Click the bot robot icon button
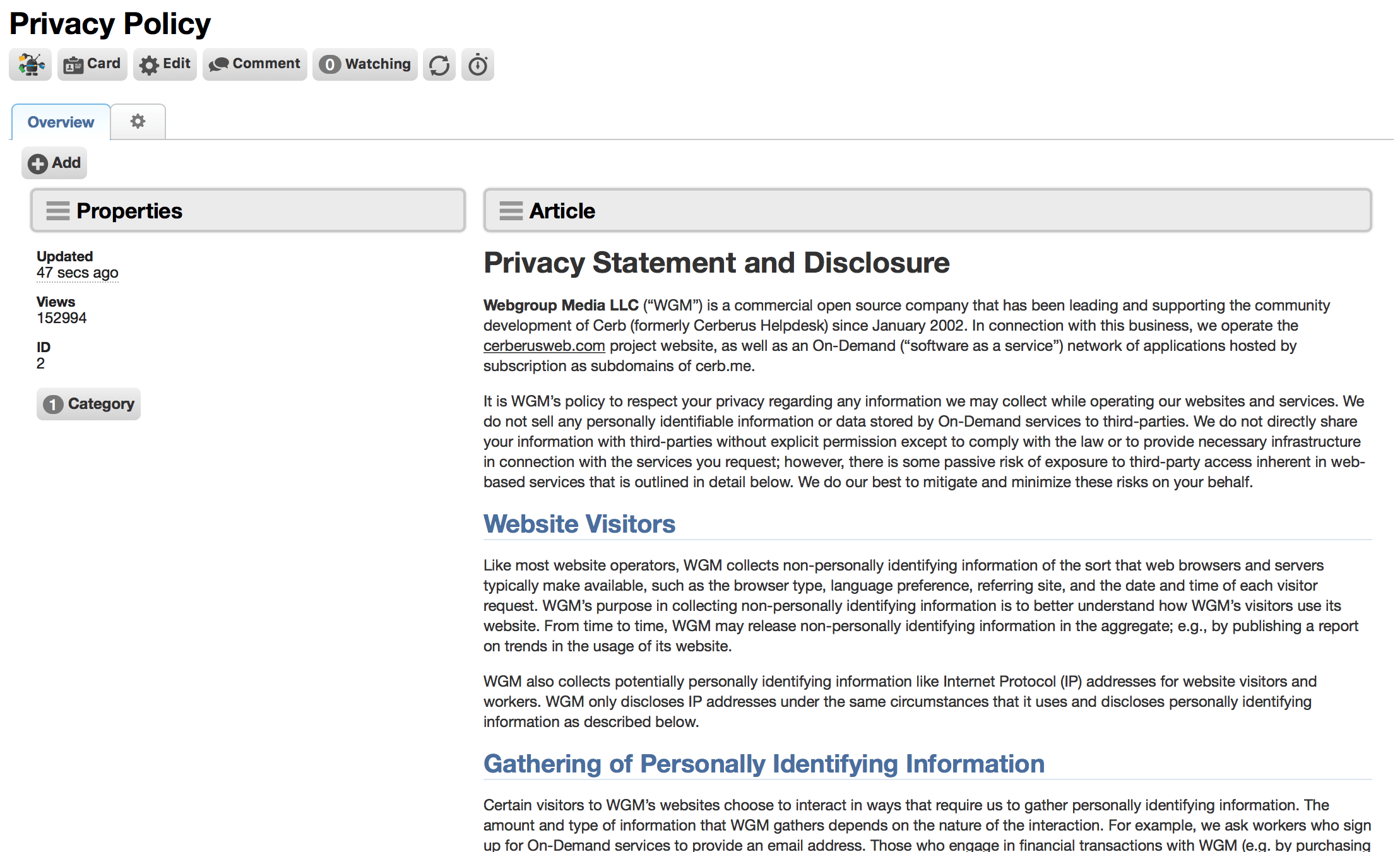This screenshot has height=852, width=1400. click(30, 64)
